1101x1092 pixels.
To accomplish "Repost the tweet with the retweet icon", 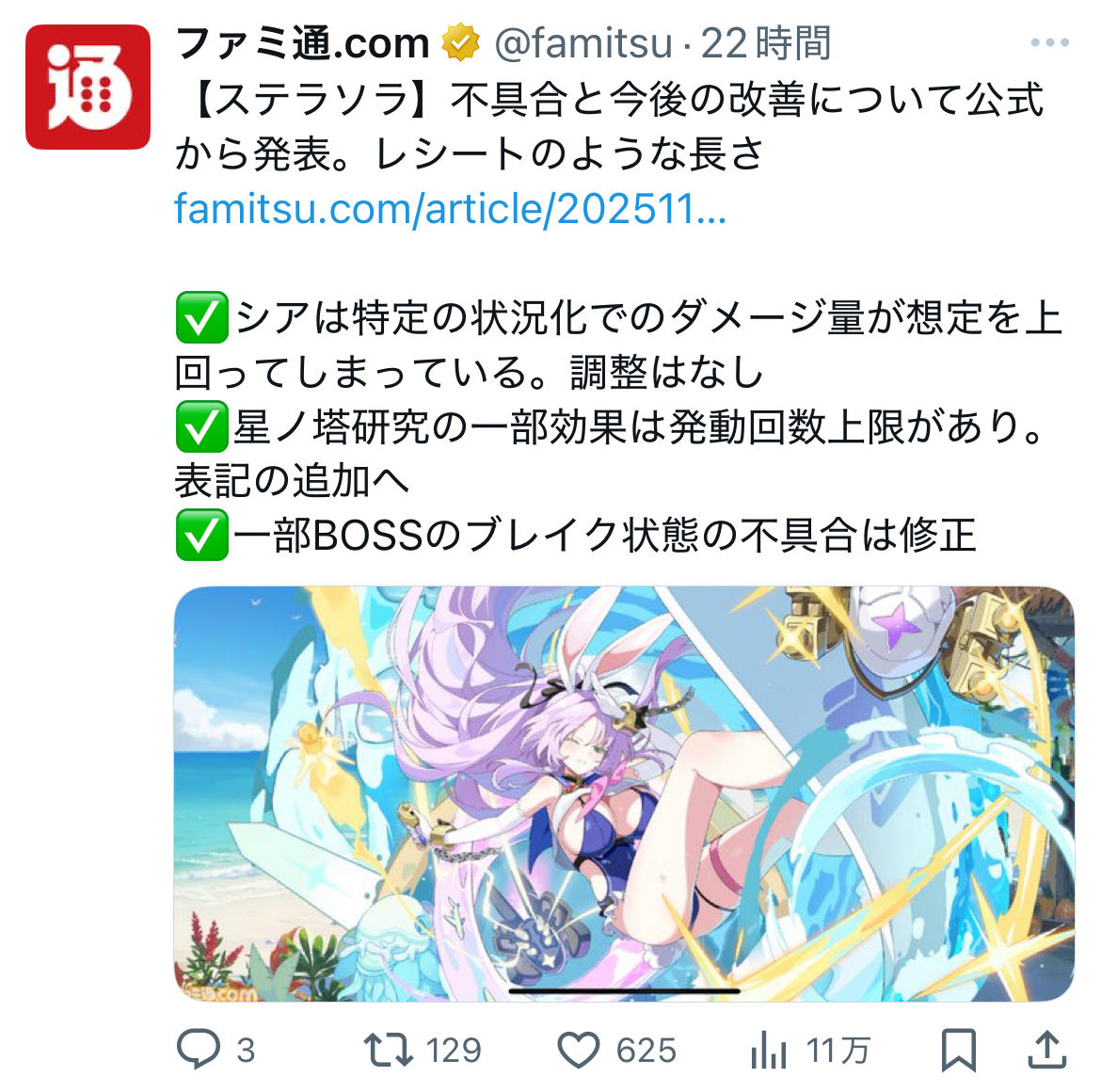I will 389,1050.
